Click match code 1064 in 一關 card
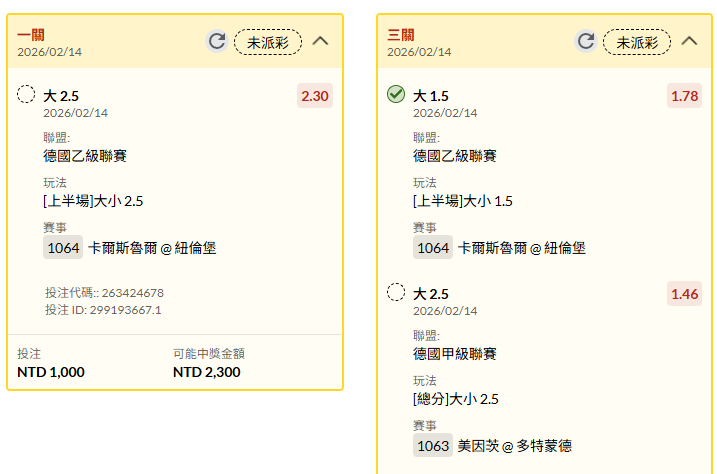This screenshot has height=474, width=717. 63,248
